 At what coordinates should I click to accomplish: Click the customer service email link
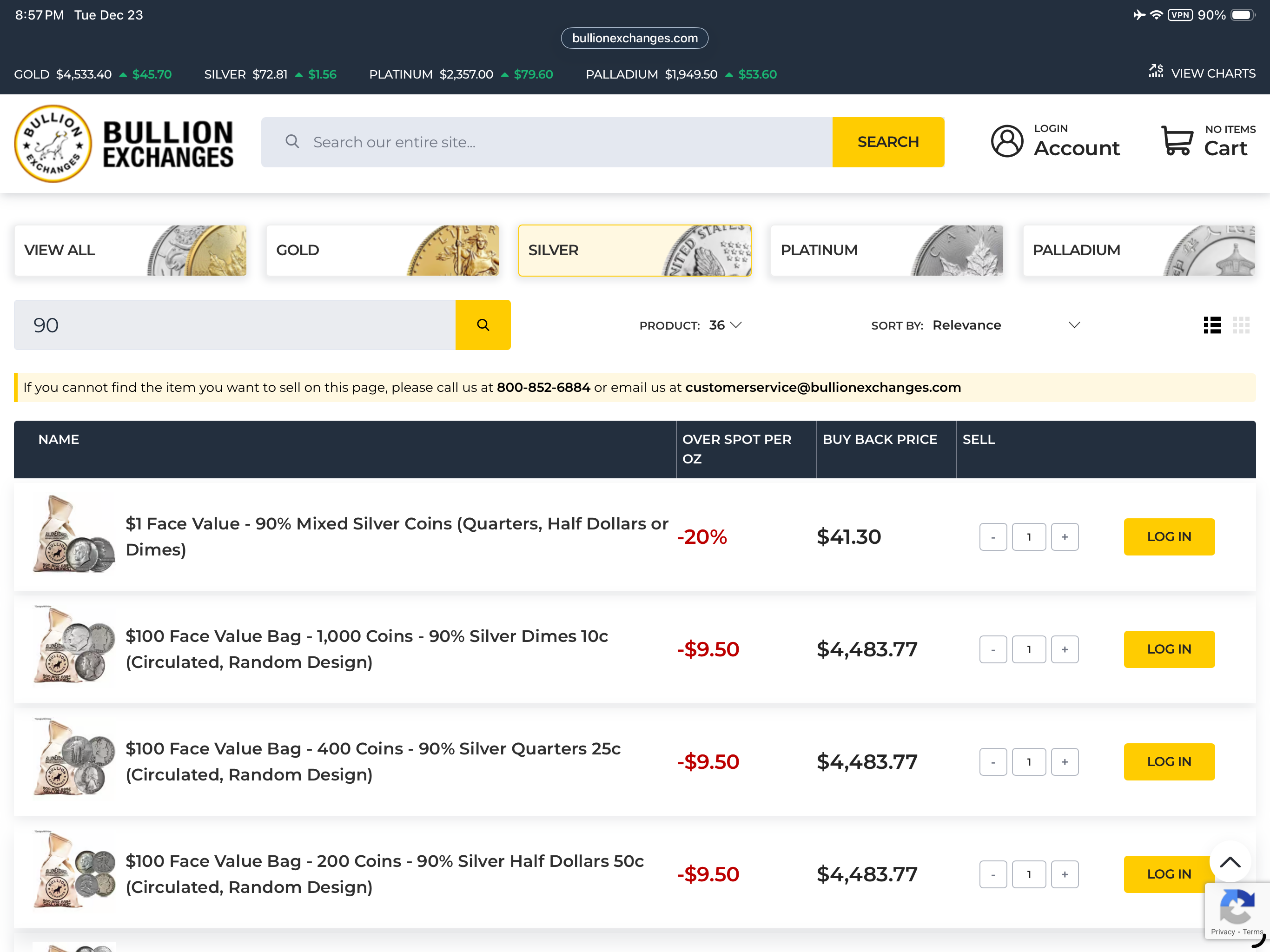click(823, 388)
